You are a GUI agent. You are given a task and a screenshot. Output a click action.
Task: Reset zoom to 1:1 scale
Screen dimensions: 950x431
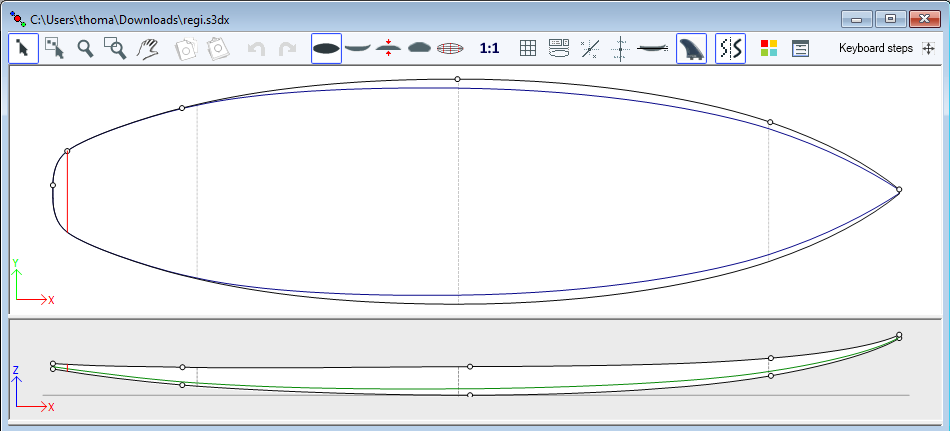tap(490, 48)
